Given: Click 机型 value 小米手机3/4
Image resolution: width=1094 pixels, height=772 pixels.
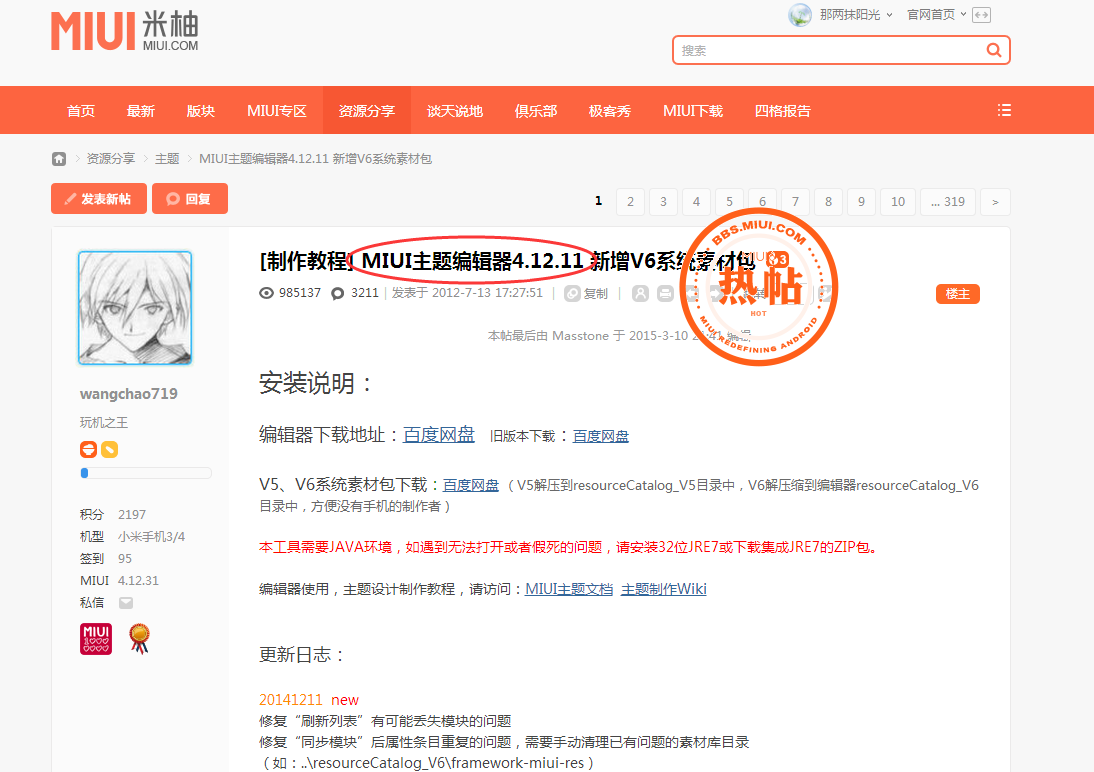Looking at the screenshot, I should click(151, 537).
